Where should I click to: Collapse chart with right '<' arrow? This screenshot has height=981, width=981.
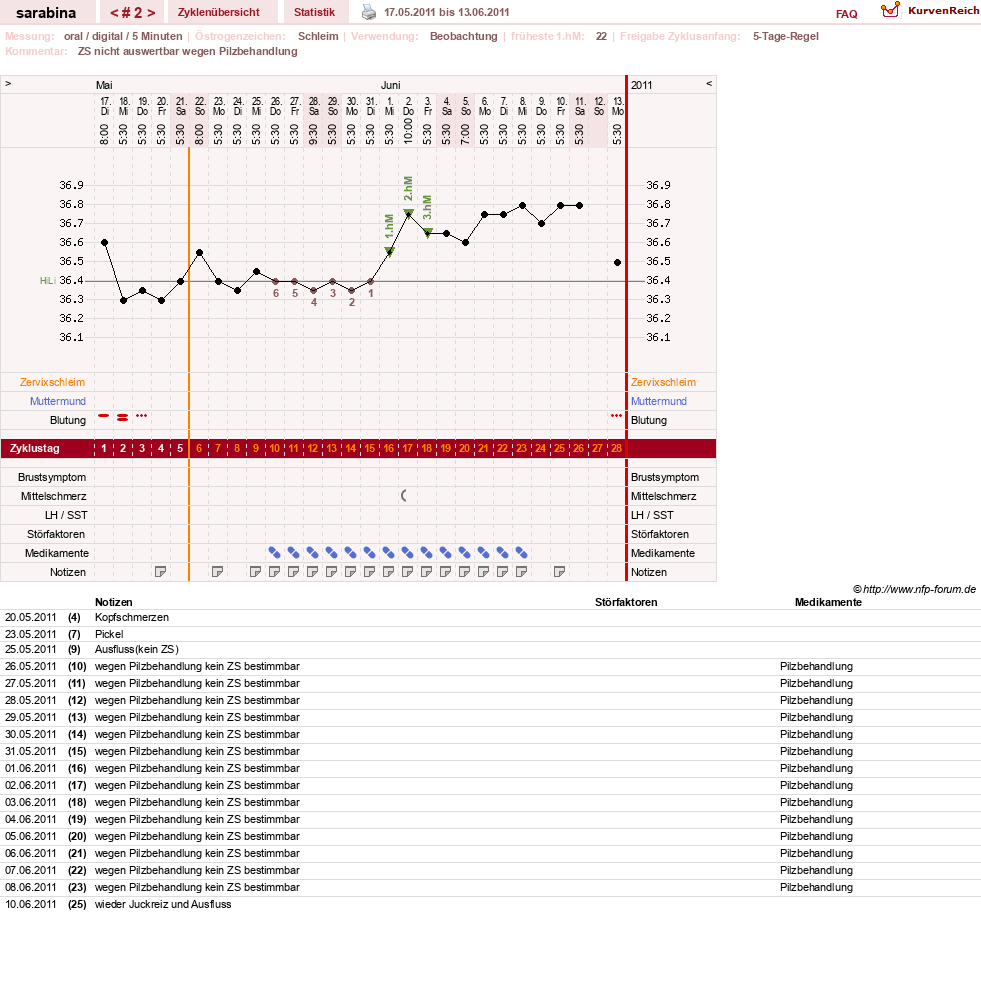709,83
